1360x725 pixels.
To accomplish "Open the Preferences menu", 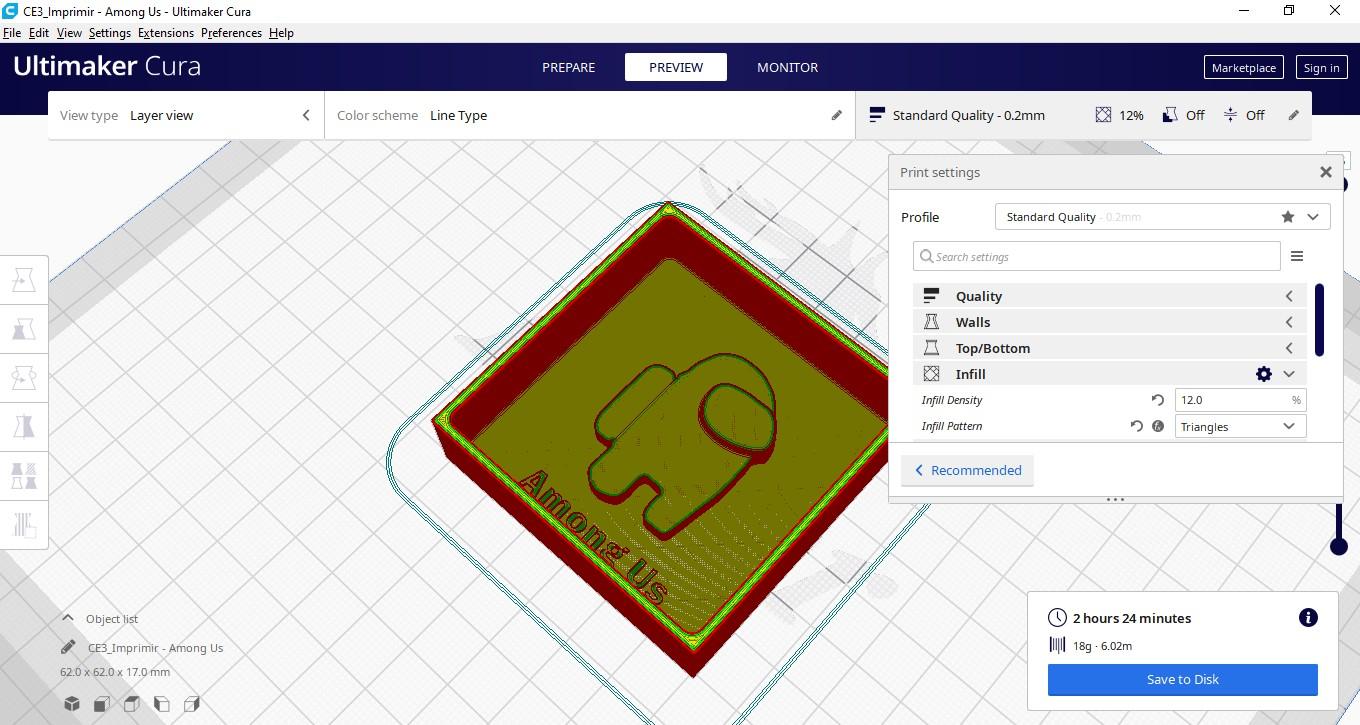I will coord(231,33).
